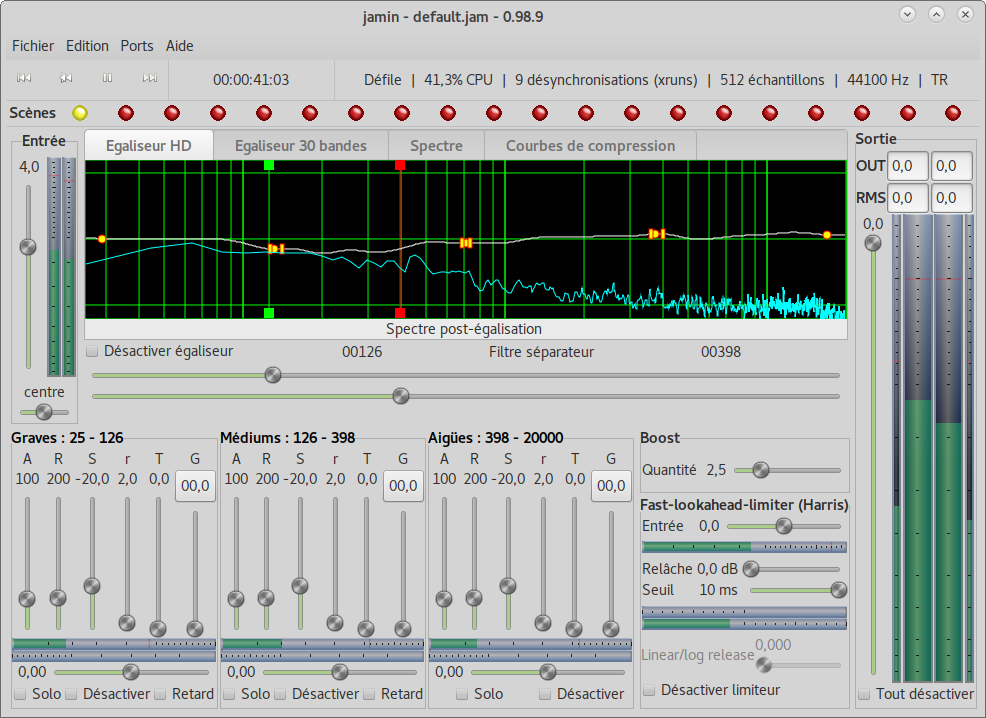The width and height of the screenshot is (986, 718).
Task: Enable the Désactiver égaliseur checkbox
Action: coord(92,352)
